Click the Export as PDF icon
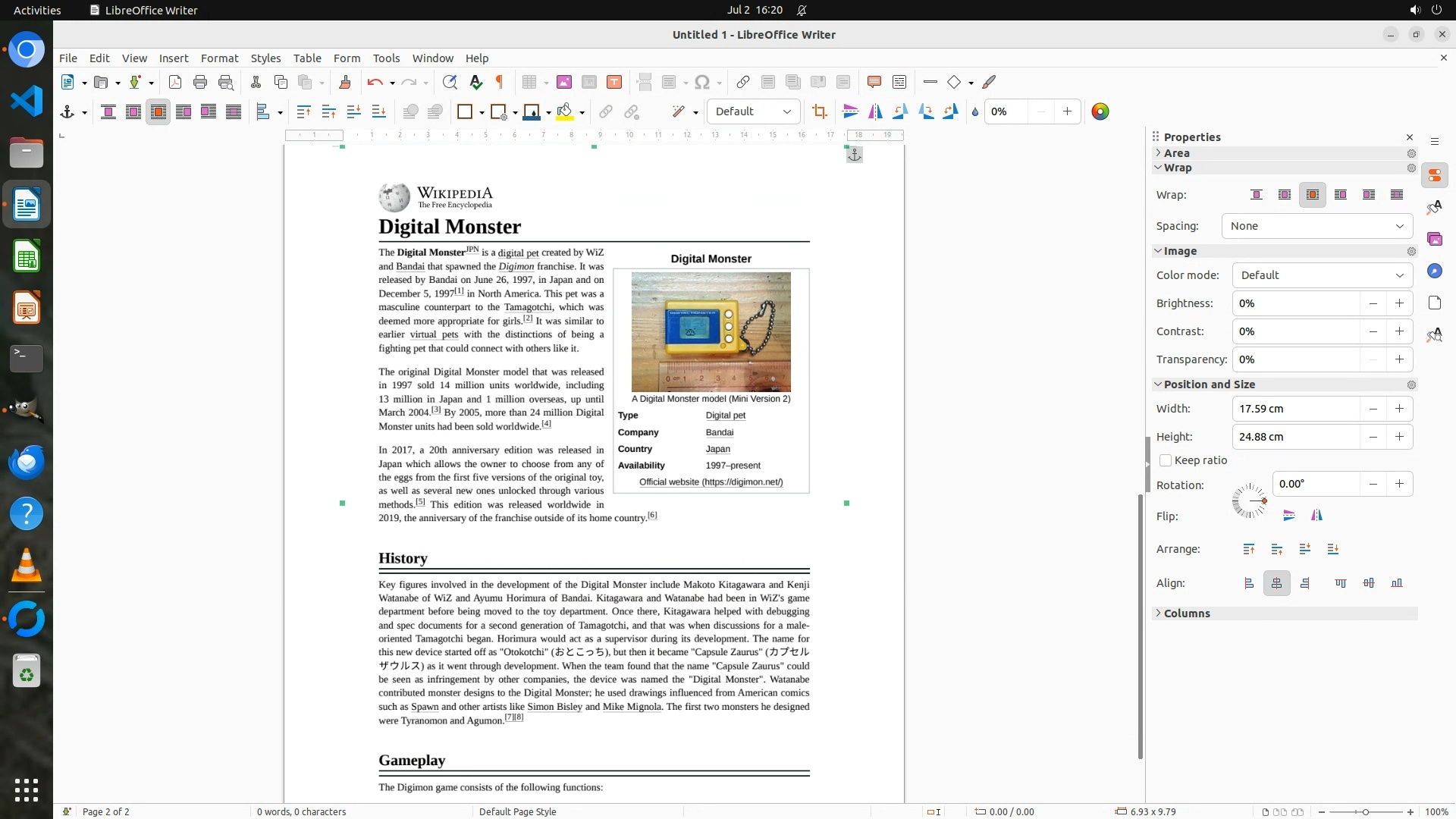The image size is (1456, 819). pyautogui.click(x=175, y=82)
